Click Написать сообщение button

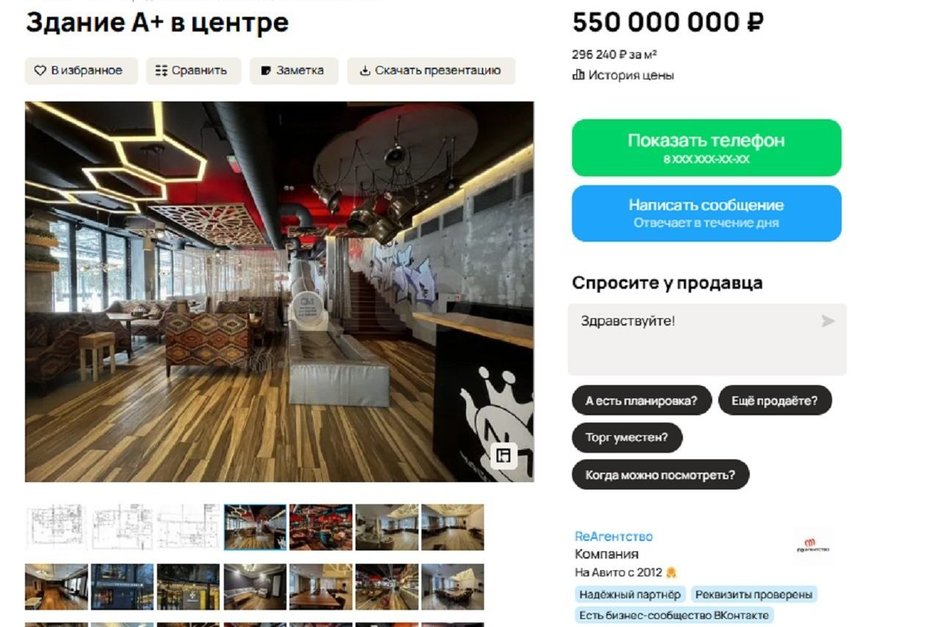(x=706, y=213)
